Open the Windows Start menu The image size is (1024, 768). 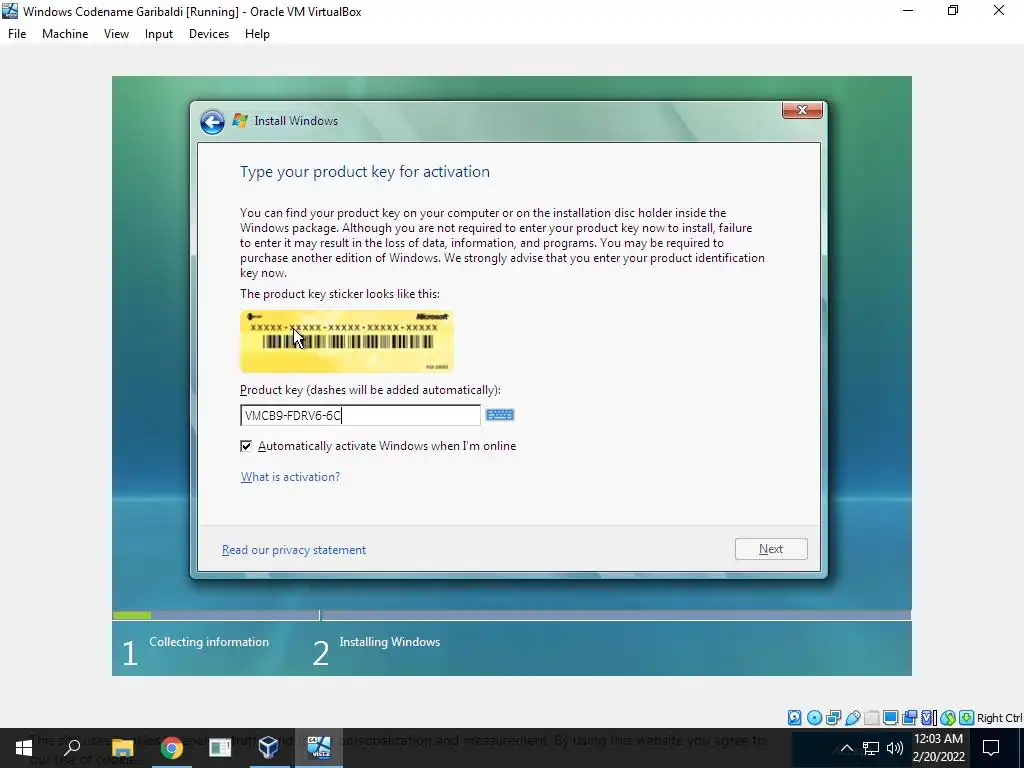pyautogui.click(x=24, y=747)
